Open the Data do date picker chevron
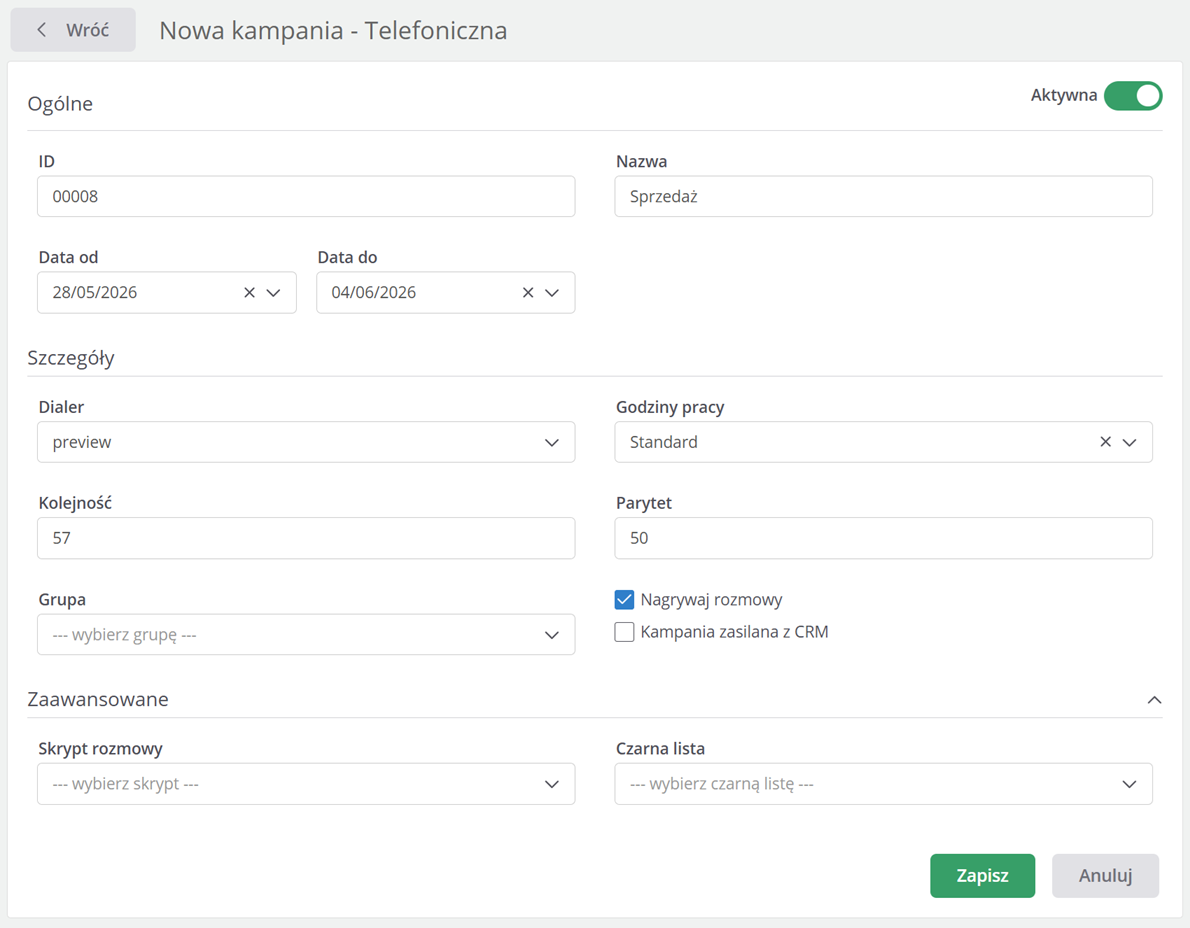Viewport: 1190px width, 928px height. pyautogui.click(x=552, y=293)
